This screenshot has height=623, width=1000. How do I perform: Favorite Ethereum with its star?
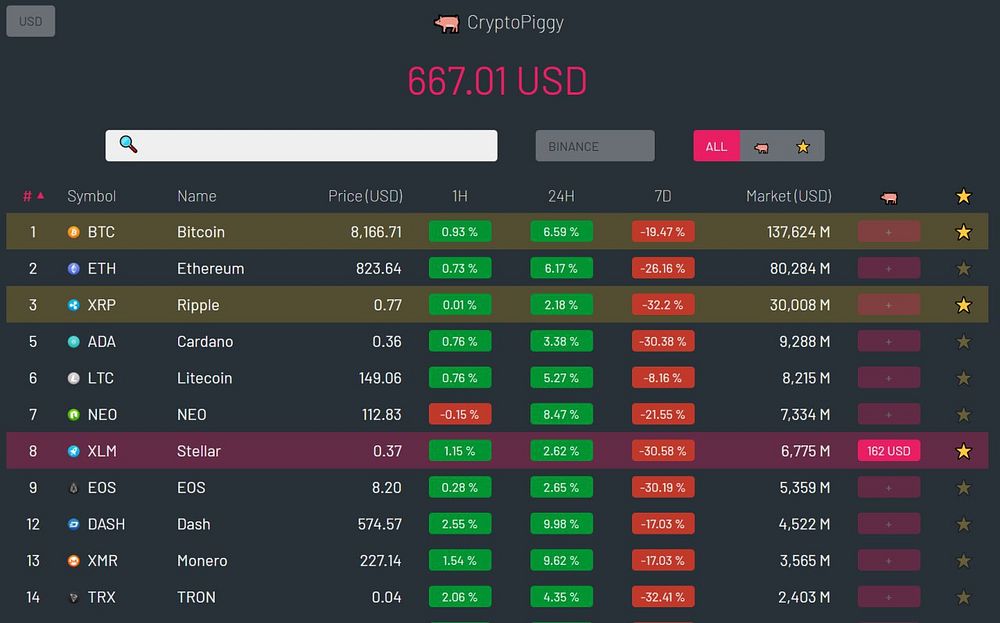(x=964, y=268)
